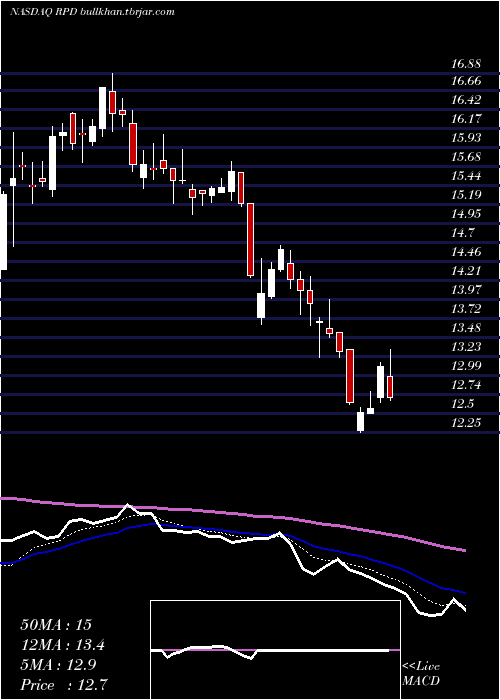The width and height of the screenshot is (500, 700).
Task: Click the 12.25 price axis label
Action: pos(466,423)
